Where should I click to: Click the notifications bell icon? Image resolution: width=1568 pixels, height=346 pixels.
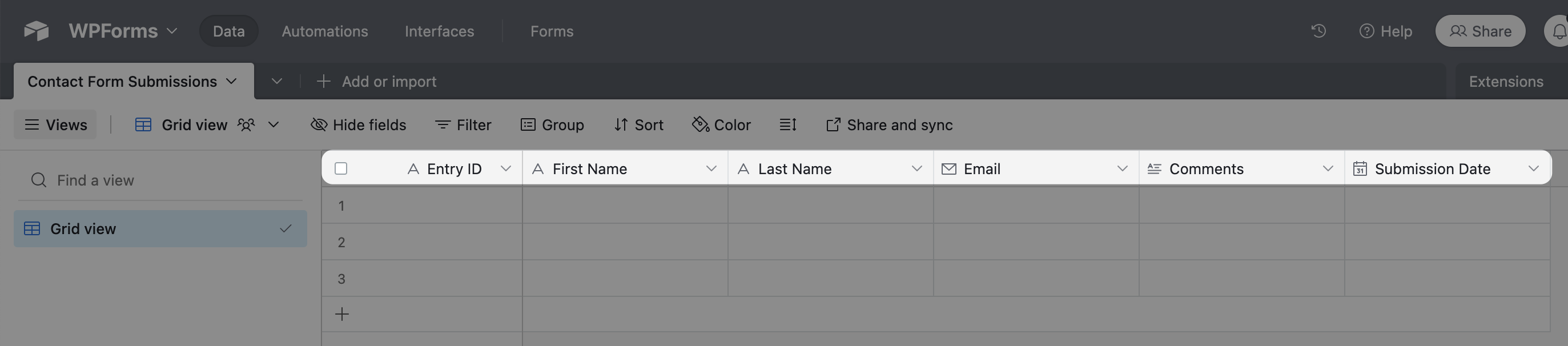click(1558, 31)
